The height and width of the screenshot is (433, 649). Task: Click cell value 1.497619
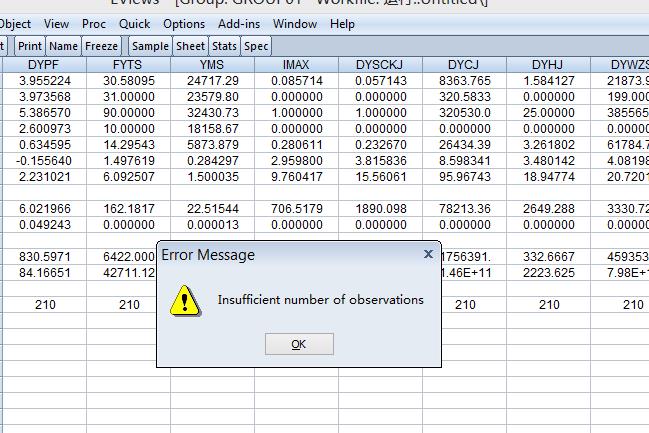click(x=129, y=161)
